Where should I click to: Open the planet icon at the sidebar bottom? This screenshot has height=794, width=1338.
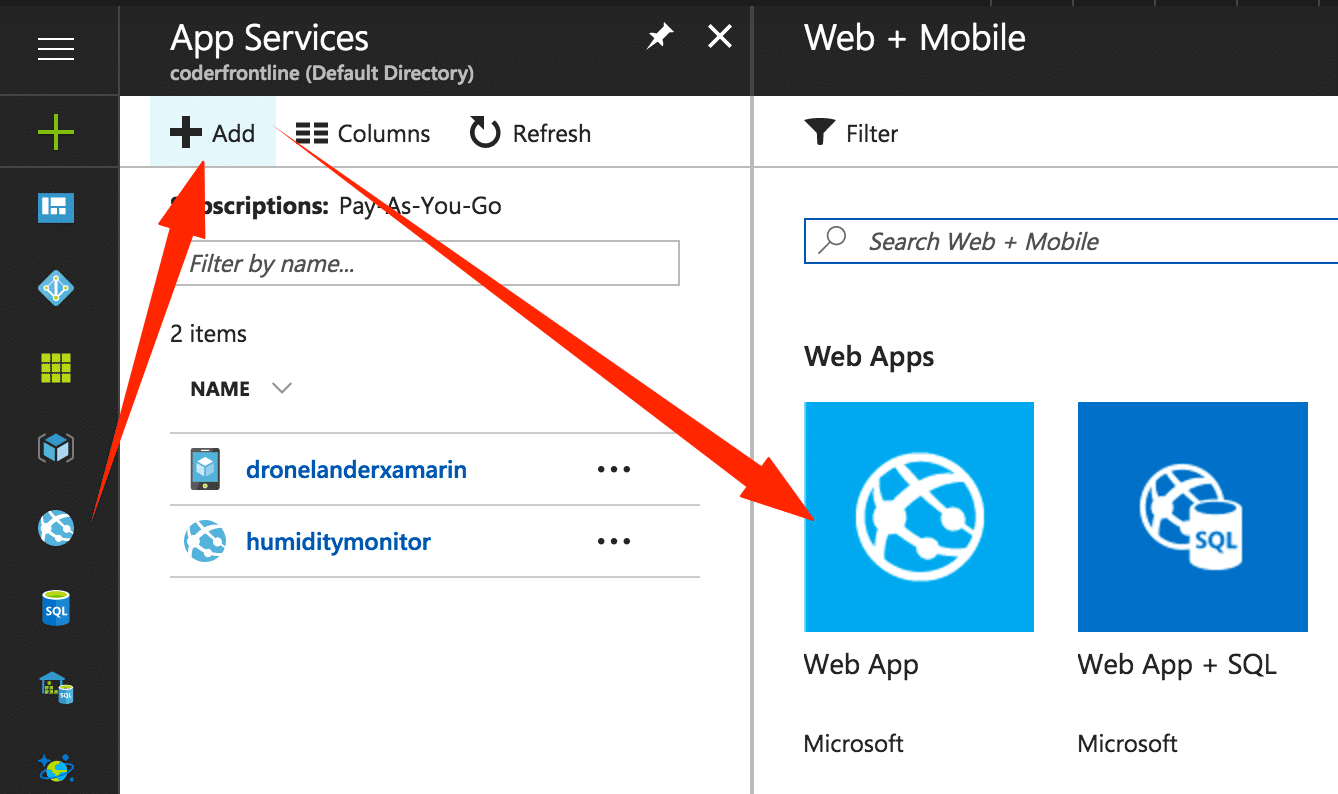(x=56, y=767)
